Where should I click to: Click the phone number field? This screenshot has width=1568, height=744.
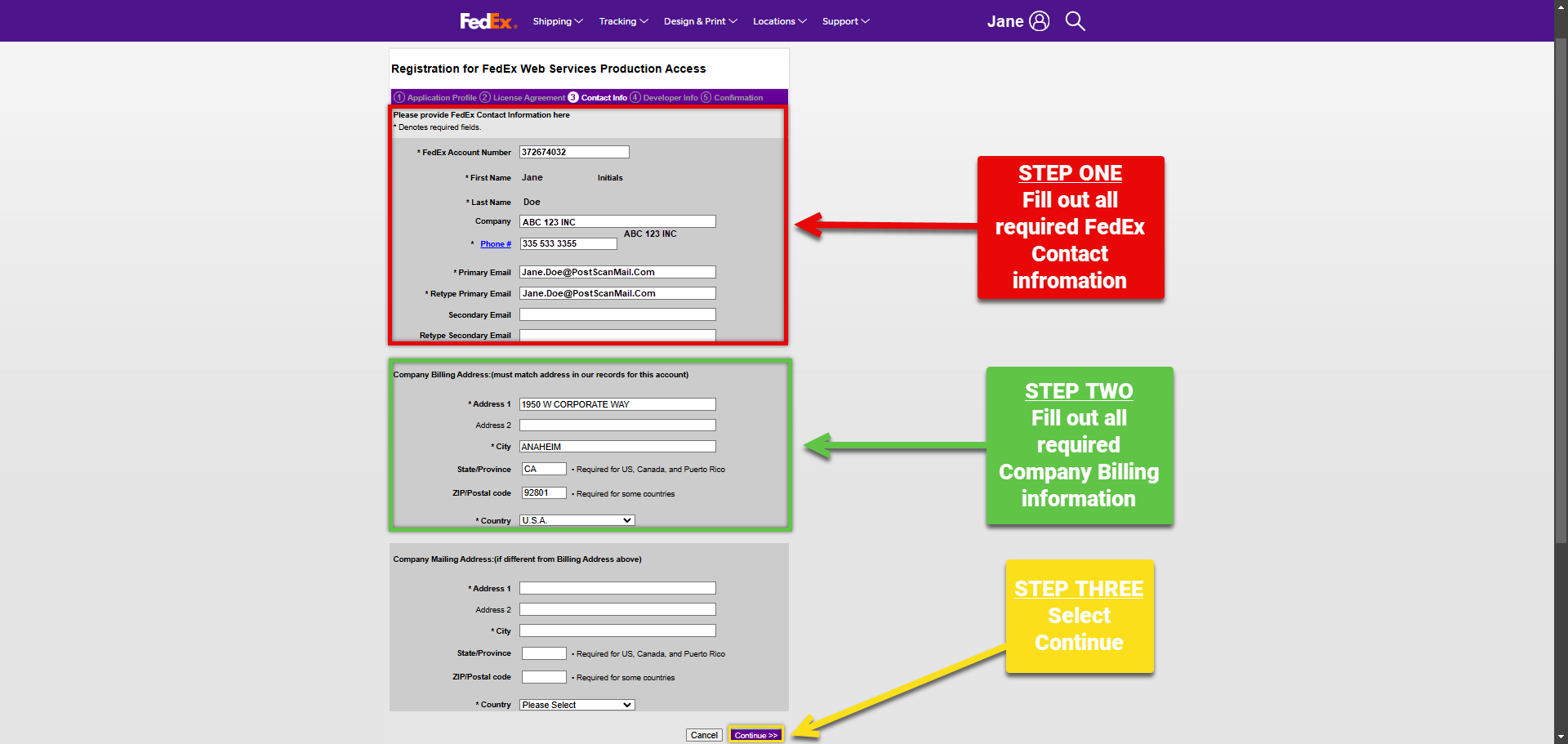coord(568,243)
